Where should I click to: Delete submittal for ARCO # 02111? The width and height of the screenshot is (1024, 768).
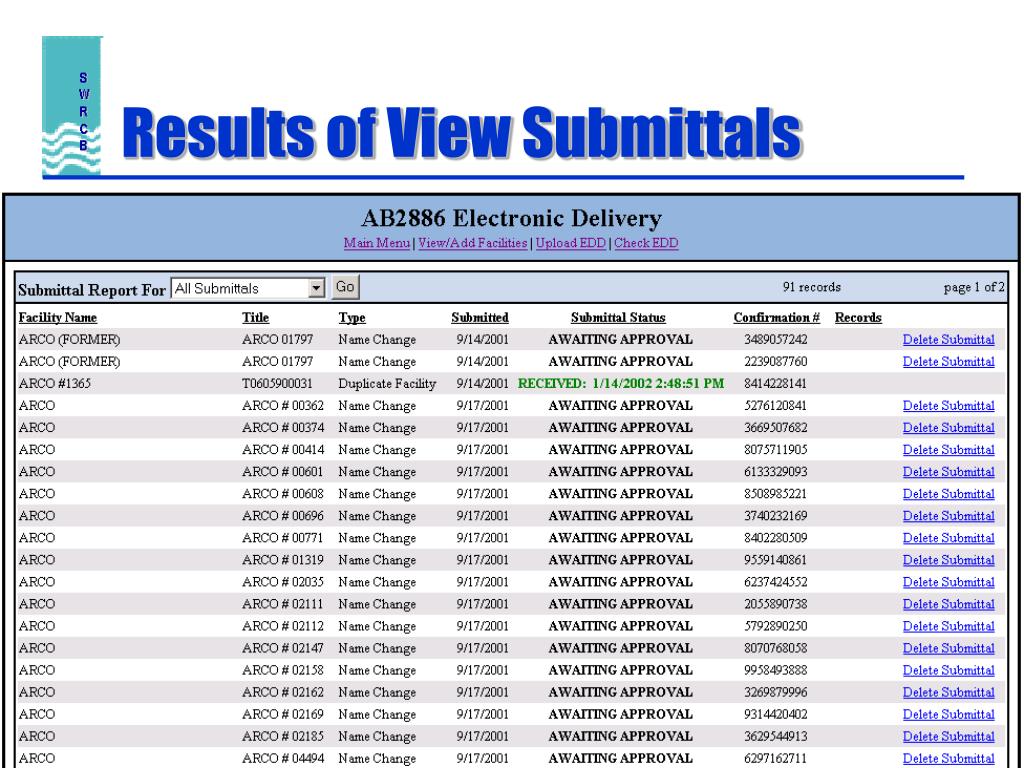coord(949,604)
